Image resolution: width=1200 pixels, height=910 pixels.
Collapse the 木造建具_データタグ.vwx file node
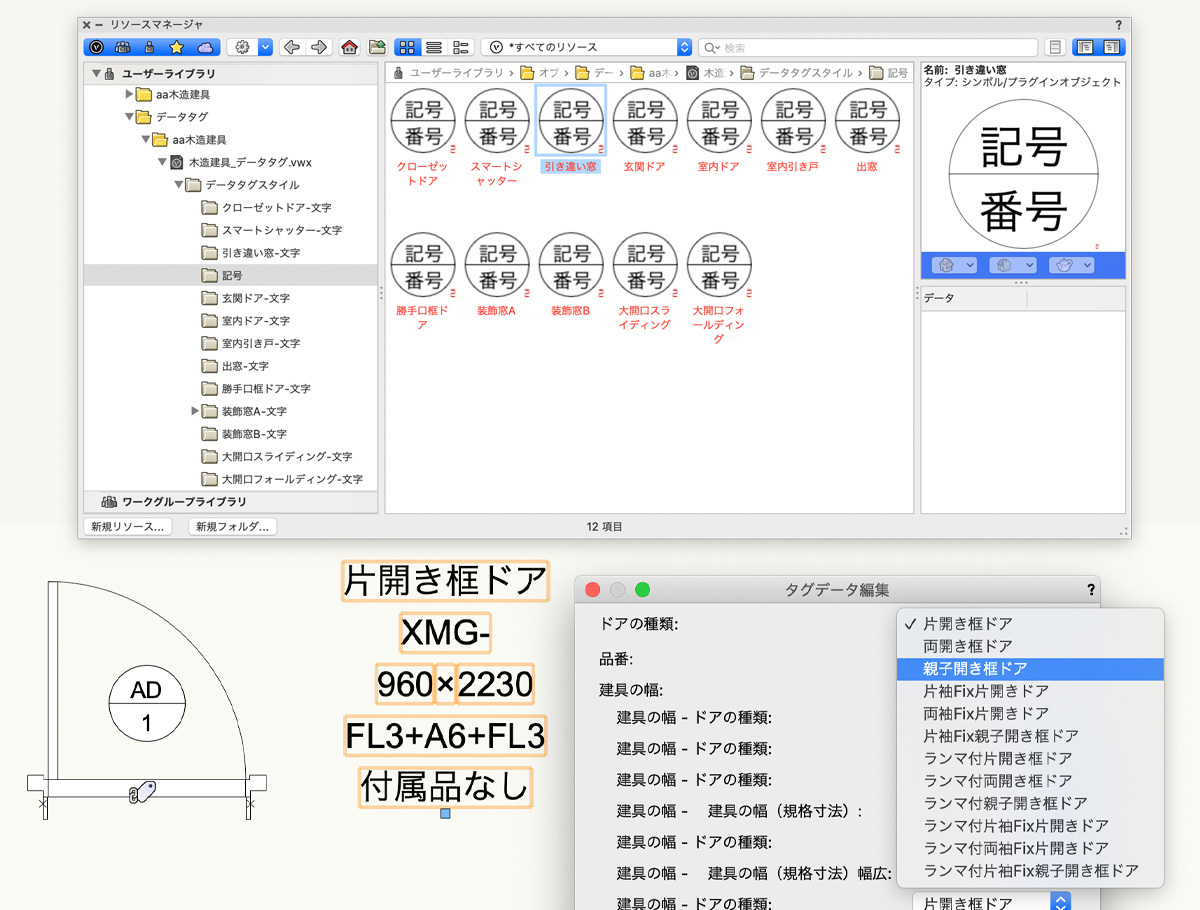coord(160,162)
